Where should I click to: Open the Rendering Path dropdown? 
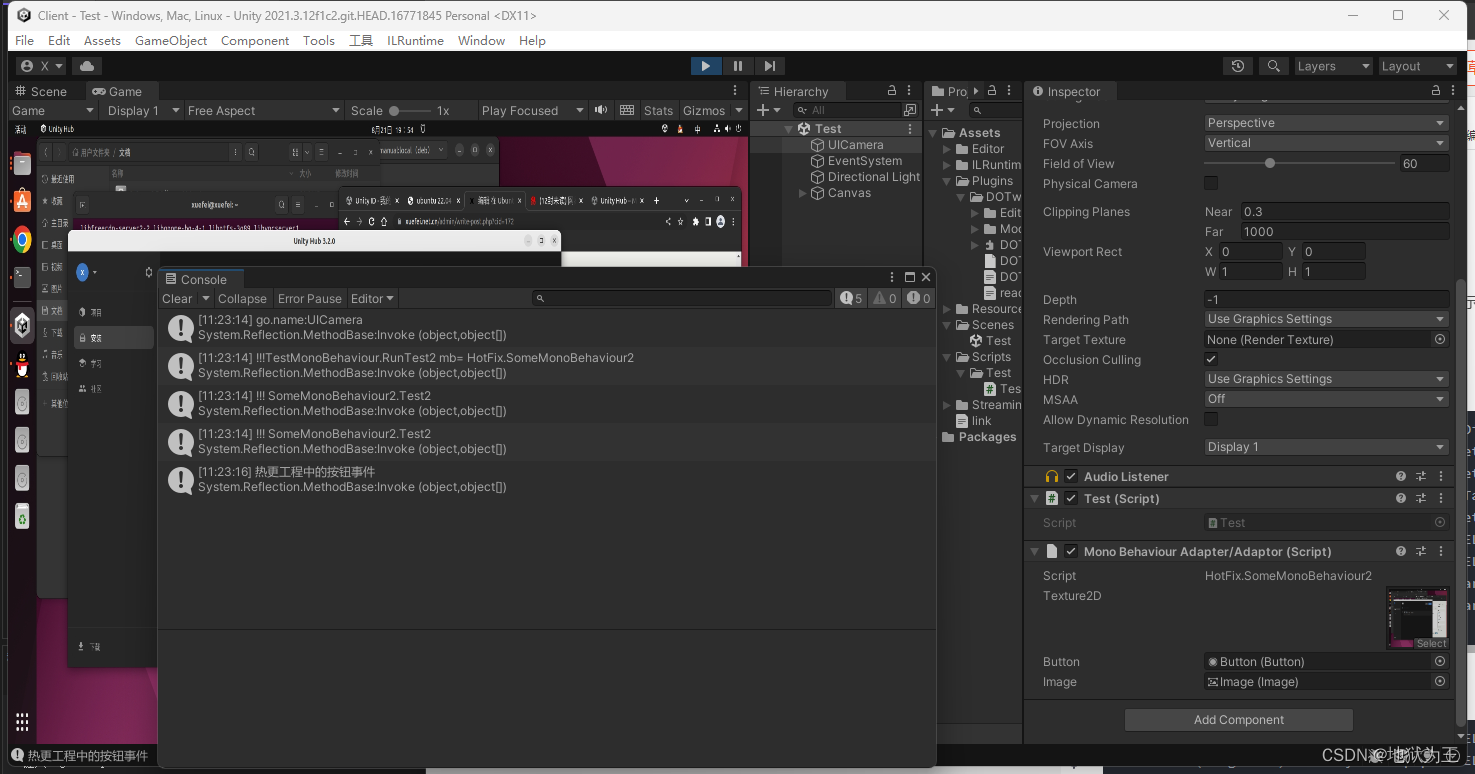coord(1327,319)
